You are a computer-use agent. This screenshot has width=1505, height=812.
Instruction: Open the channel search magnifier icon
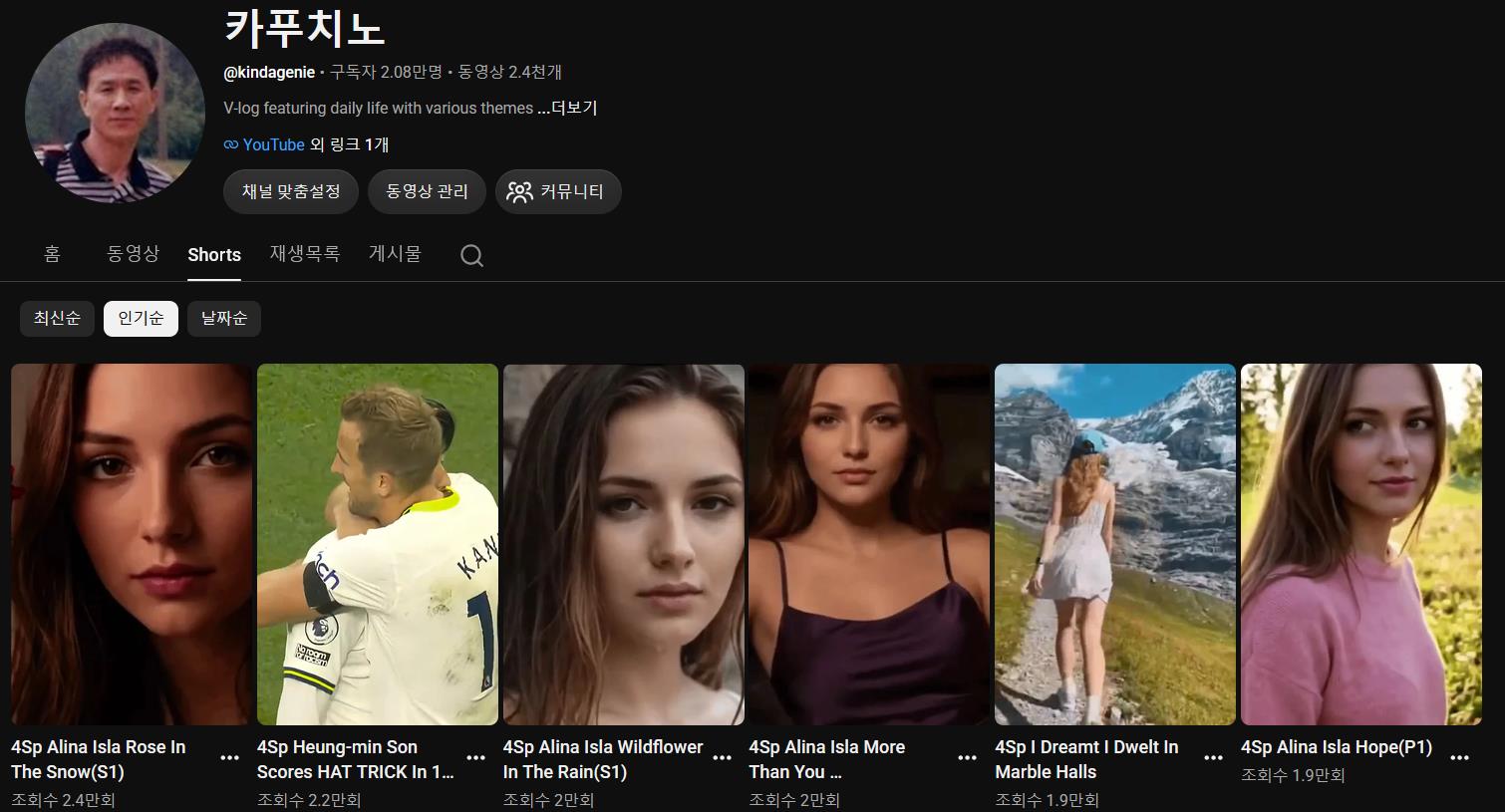pyautogui.click(x=471, y=256)
